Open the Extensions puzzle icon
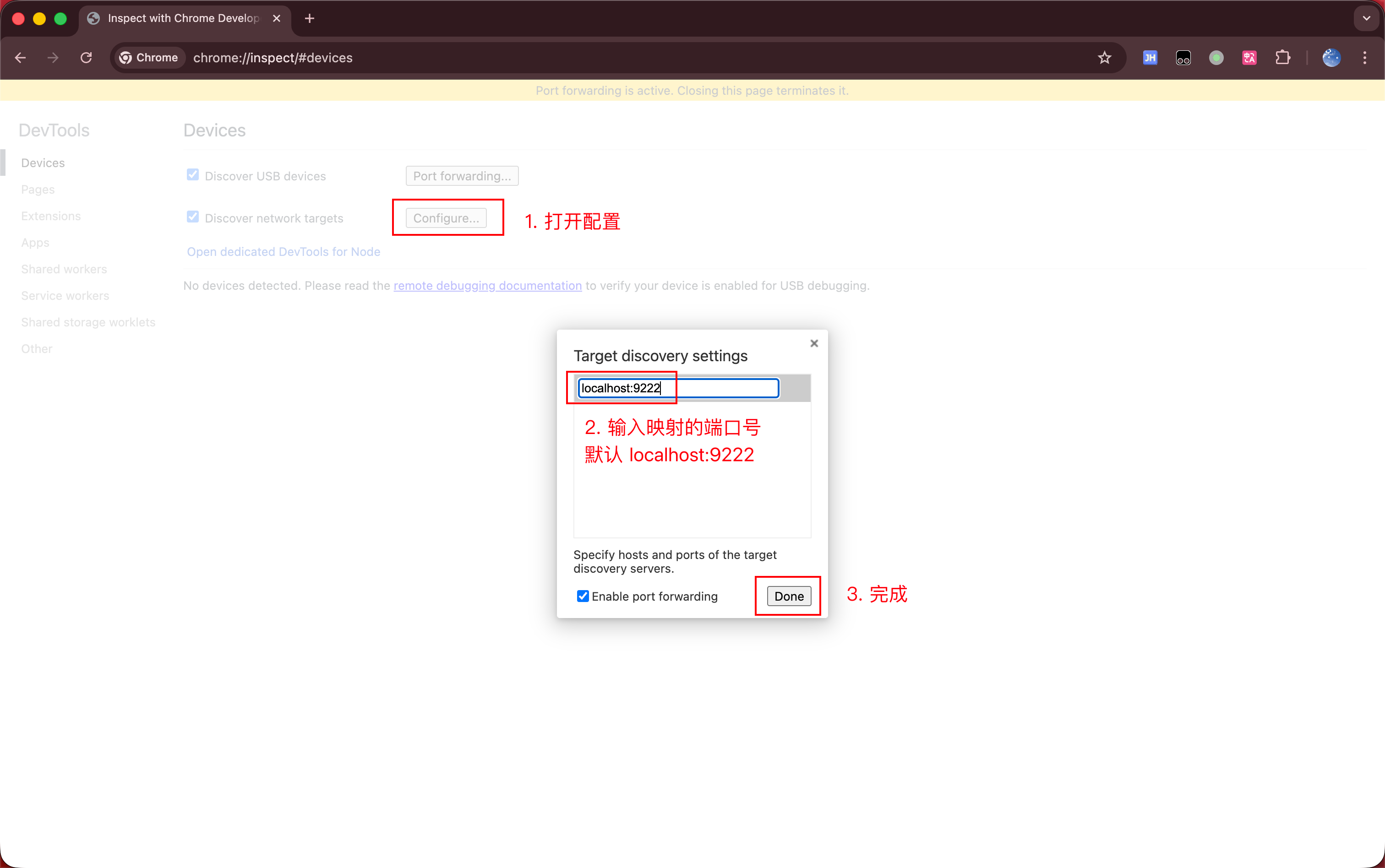 (1282, 57)
